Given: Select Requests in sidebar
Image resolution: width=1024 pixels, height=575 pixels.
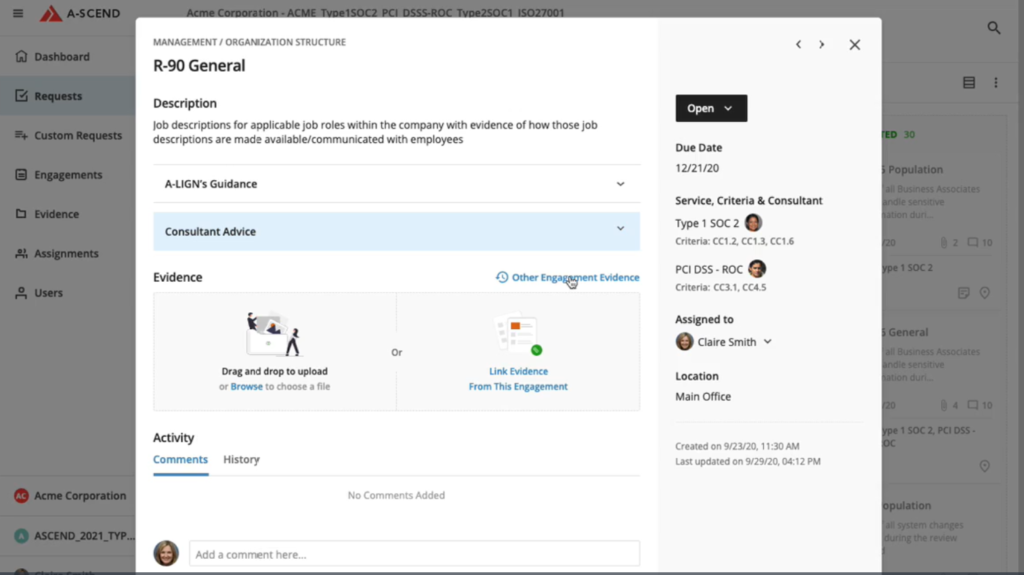Looking at the screenshot, I should [x=68, y=96].
